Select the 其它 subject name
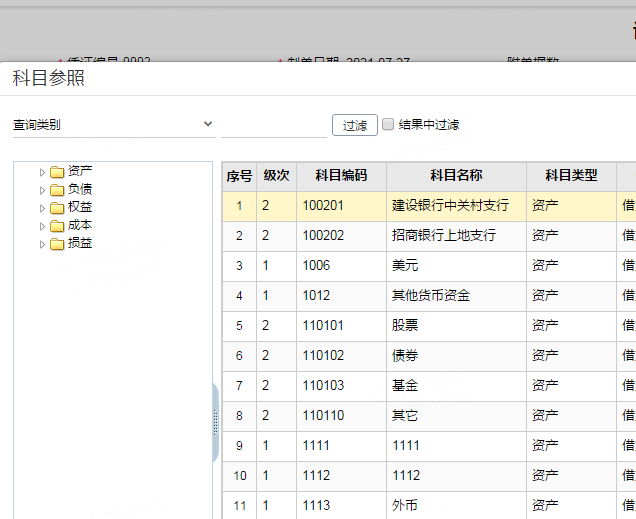 (x=405, y=416)
